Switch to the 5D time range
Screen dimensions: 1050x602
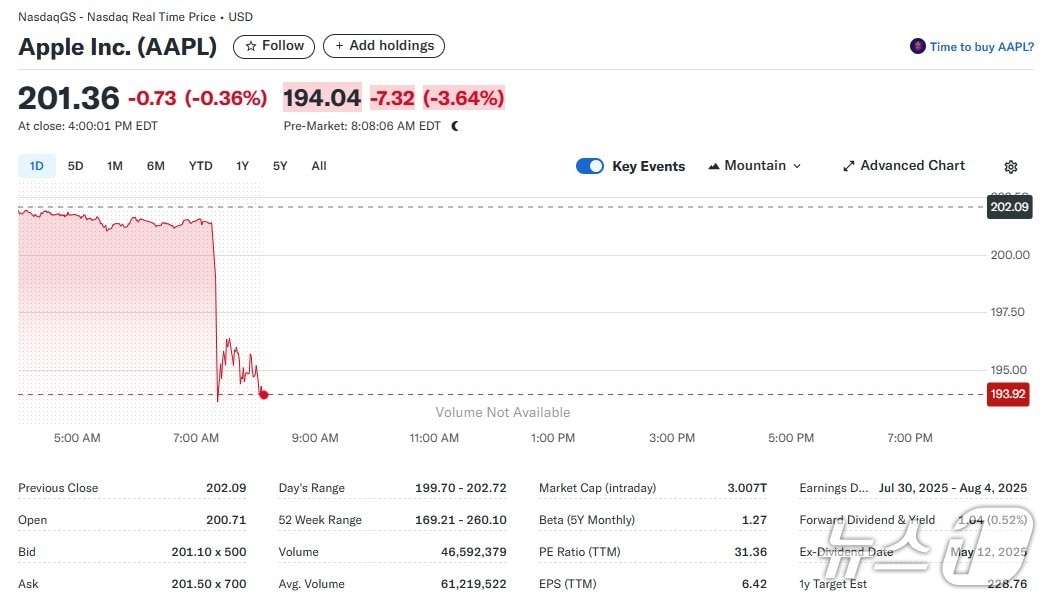tap(76, 166)
